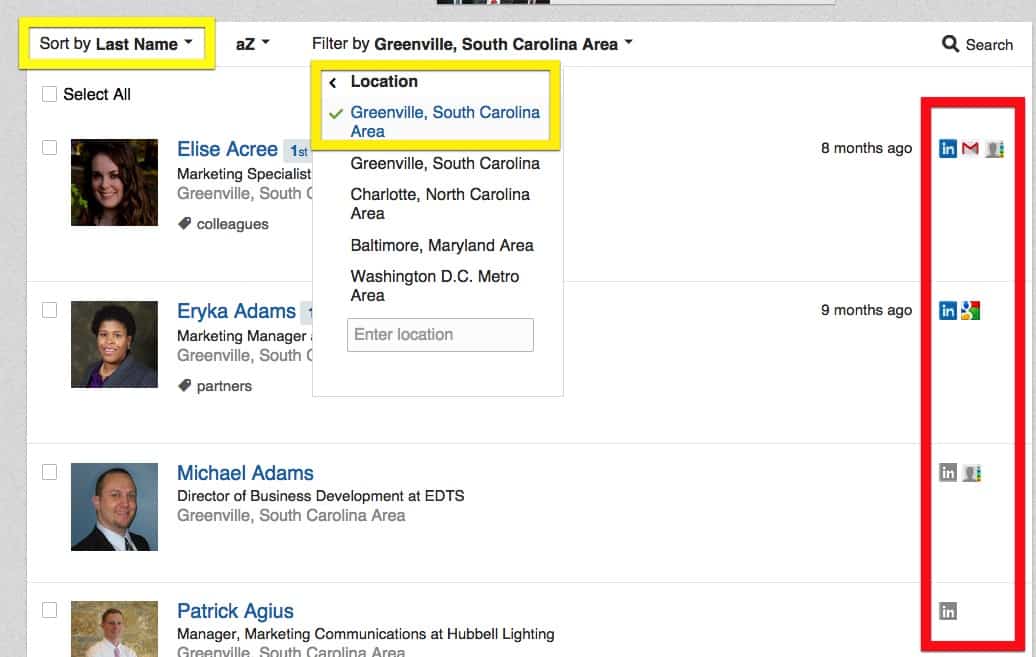Image resolution: width=1036 pixels, height=657 pixels.
Task: Select Michael Adams using his checkbox
Action: [x=49, y=472]
